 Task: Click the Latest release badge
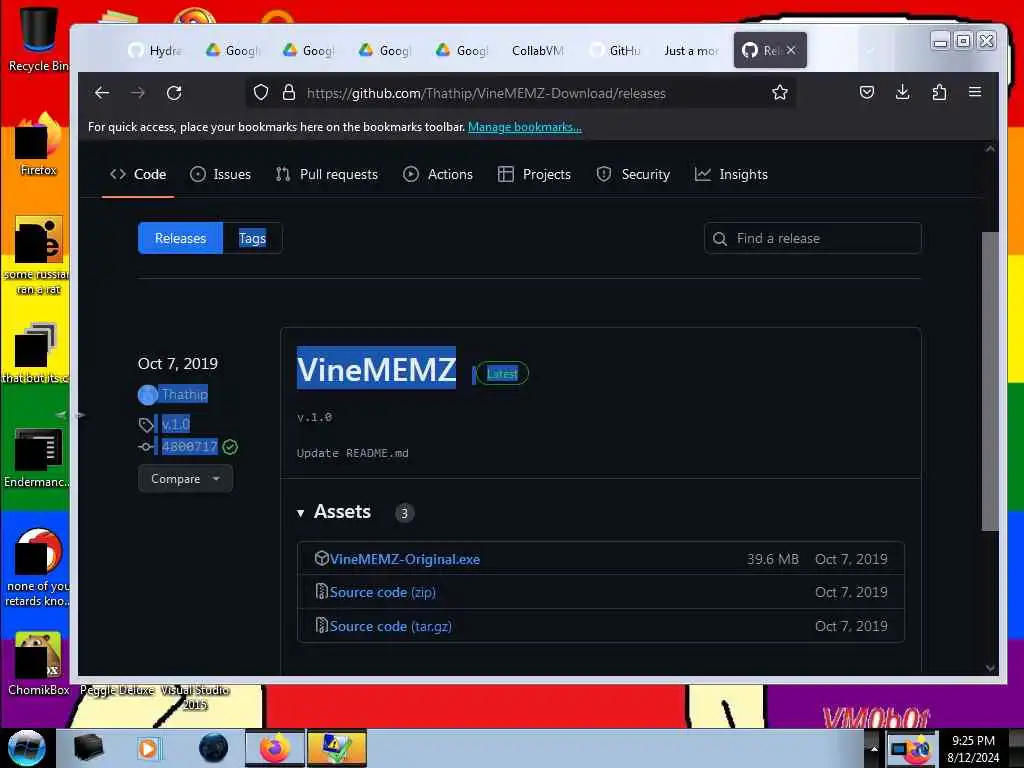[x=502, y=374]
